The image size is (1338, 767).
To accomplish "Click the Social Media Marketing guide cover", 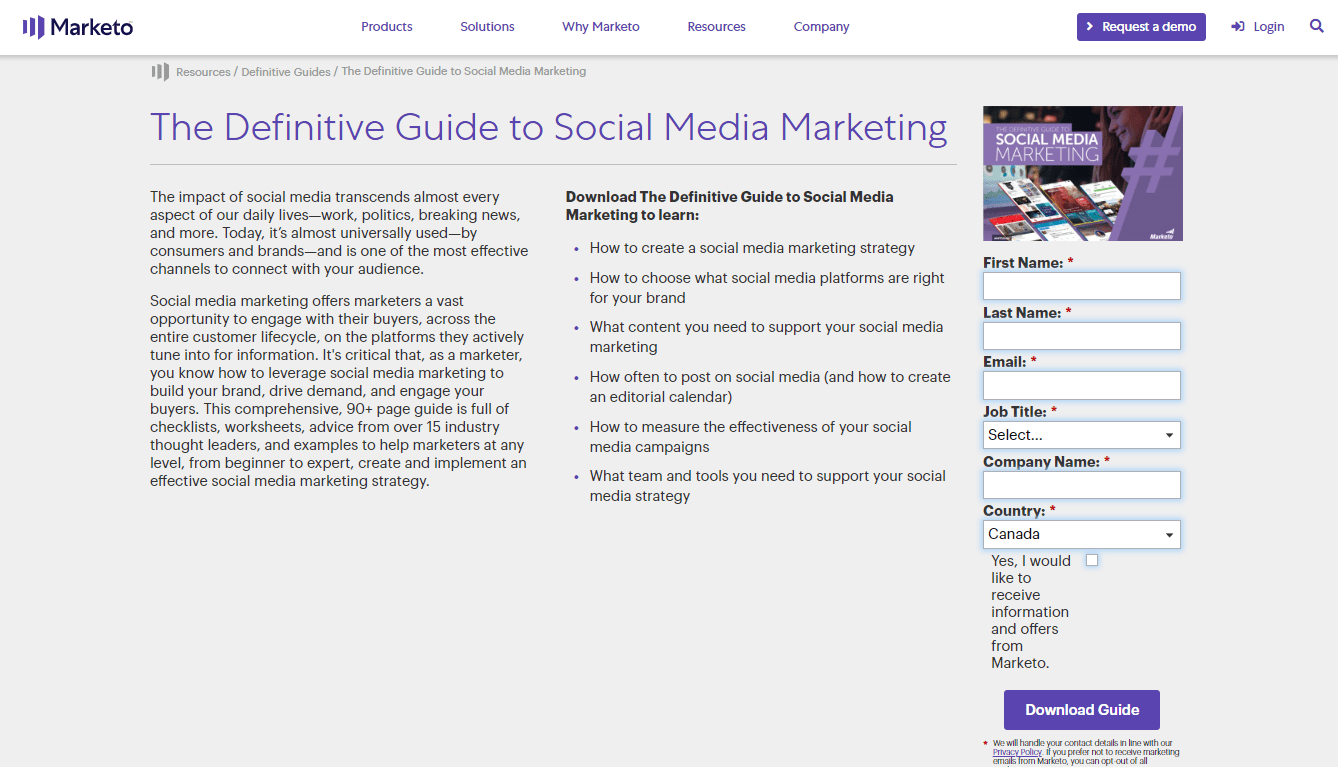I will coord(1083,173).
